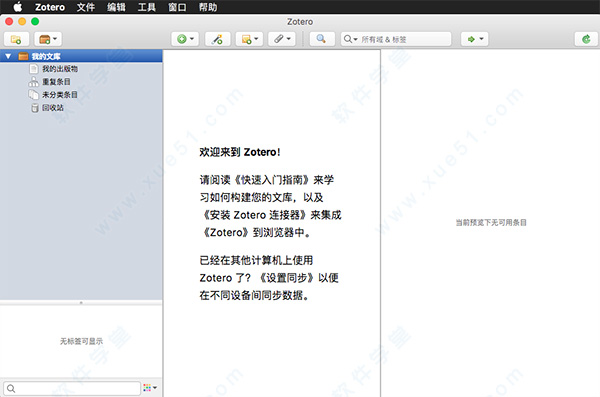Click the 回收站 trash can icon
Screen dimensions: 600x397
coord(34,108)
